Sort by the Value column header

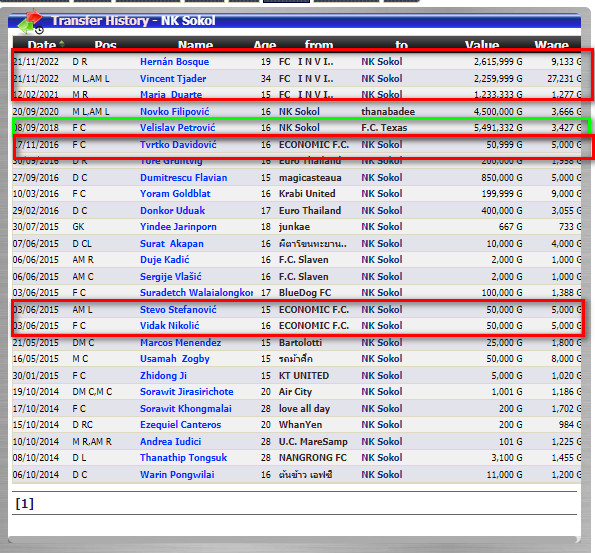pos(482,45)
